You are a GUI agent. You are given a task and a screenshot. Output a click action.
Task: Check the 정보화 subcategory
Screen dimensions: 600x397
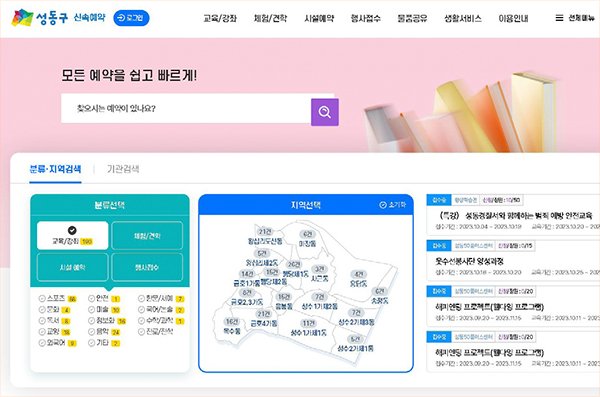(107, 320)
